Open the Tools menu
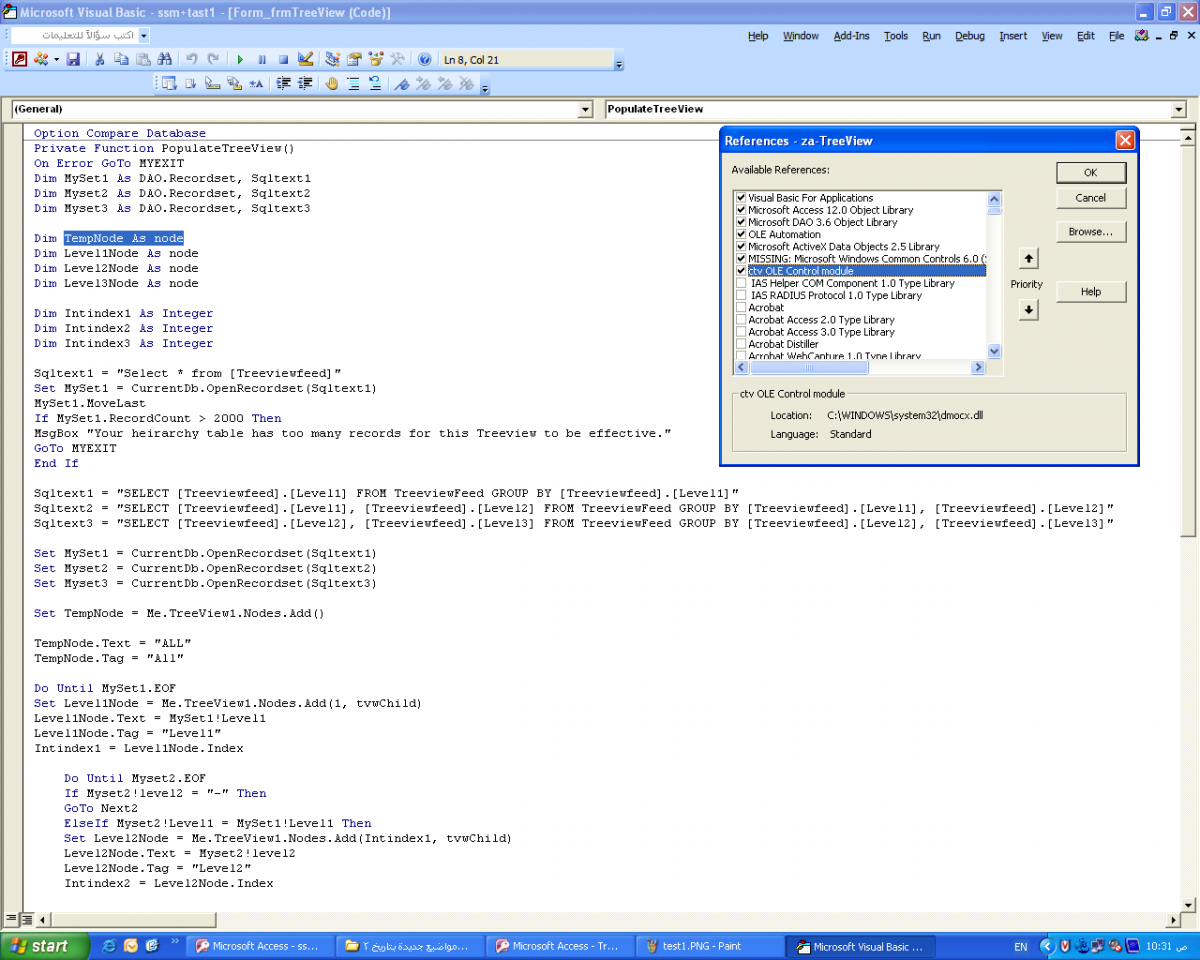Viewport: 1200px width, 960px height. [x=896, y=36]
